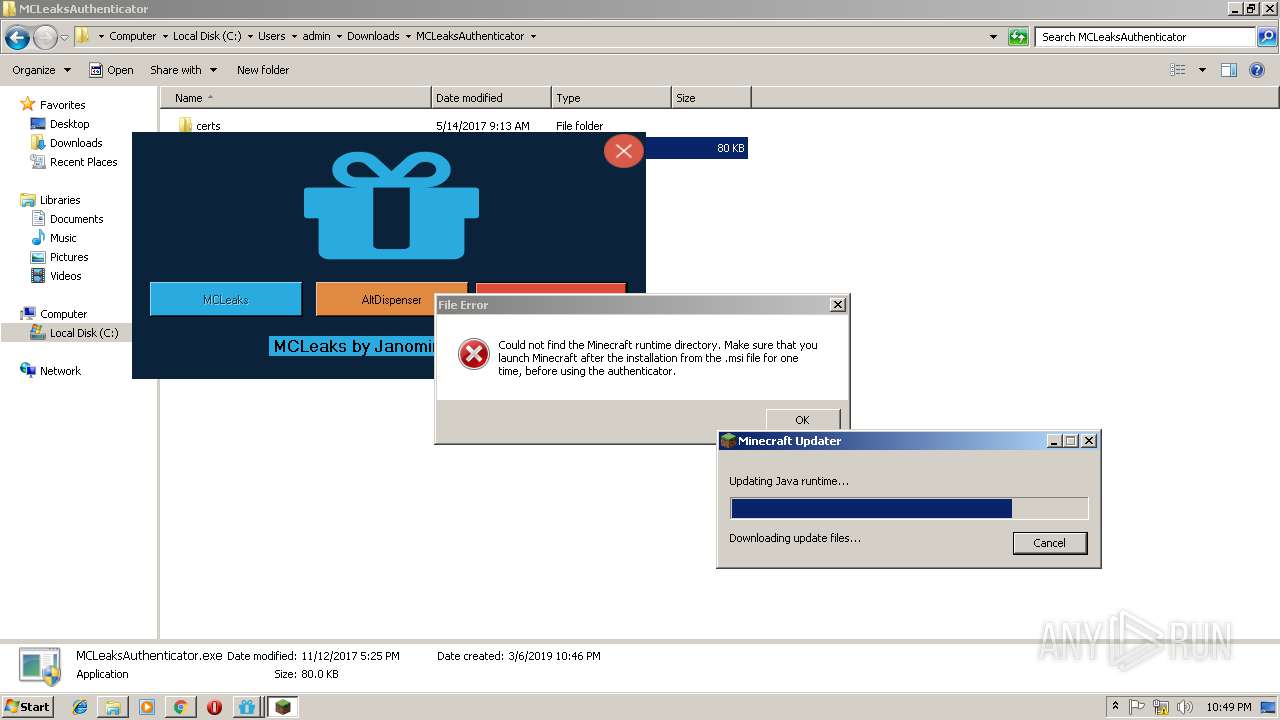Click the Downloads breadcrumb segment
The width and height of the screenshot is (1280, 720).
coord(373,36)
